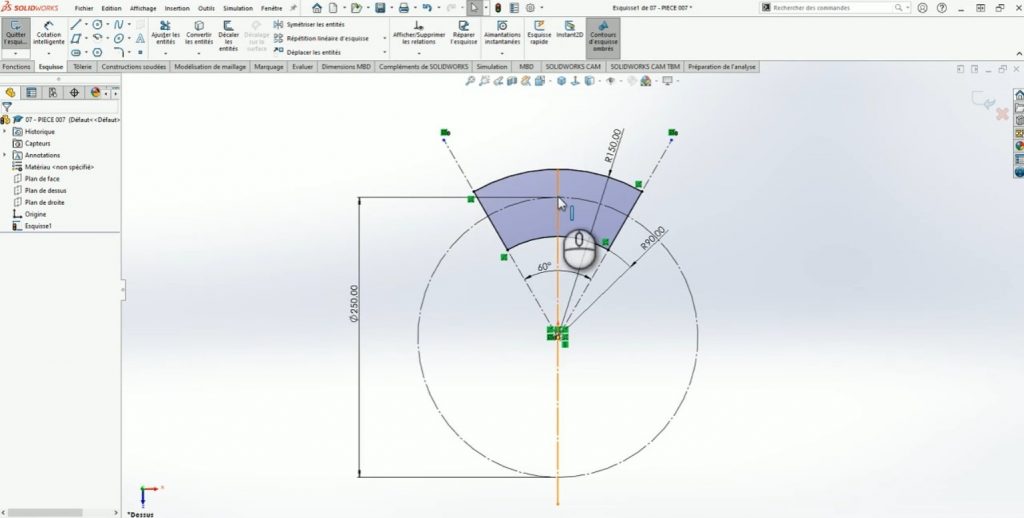The height and width of the screenshot is (518, 1024).
Task: Click the Symétriser les entités mirror tool
Action: click(313, 24)
